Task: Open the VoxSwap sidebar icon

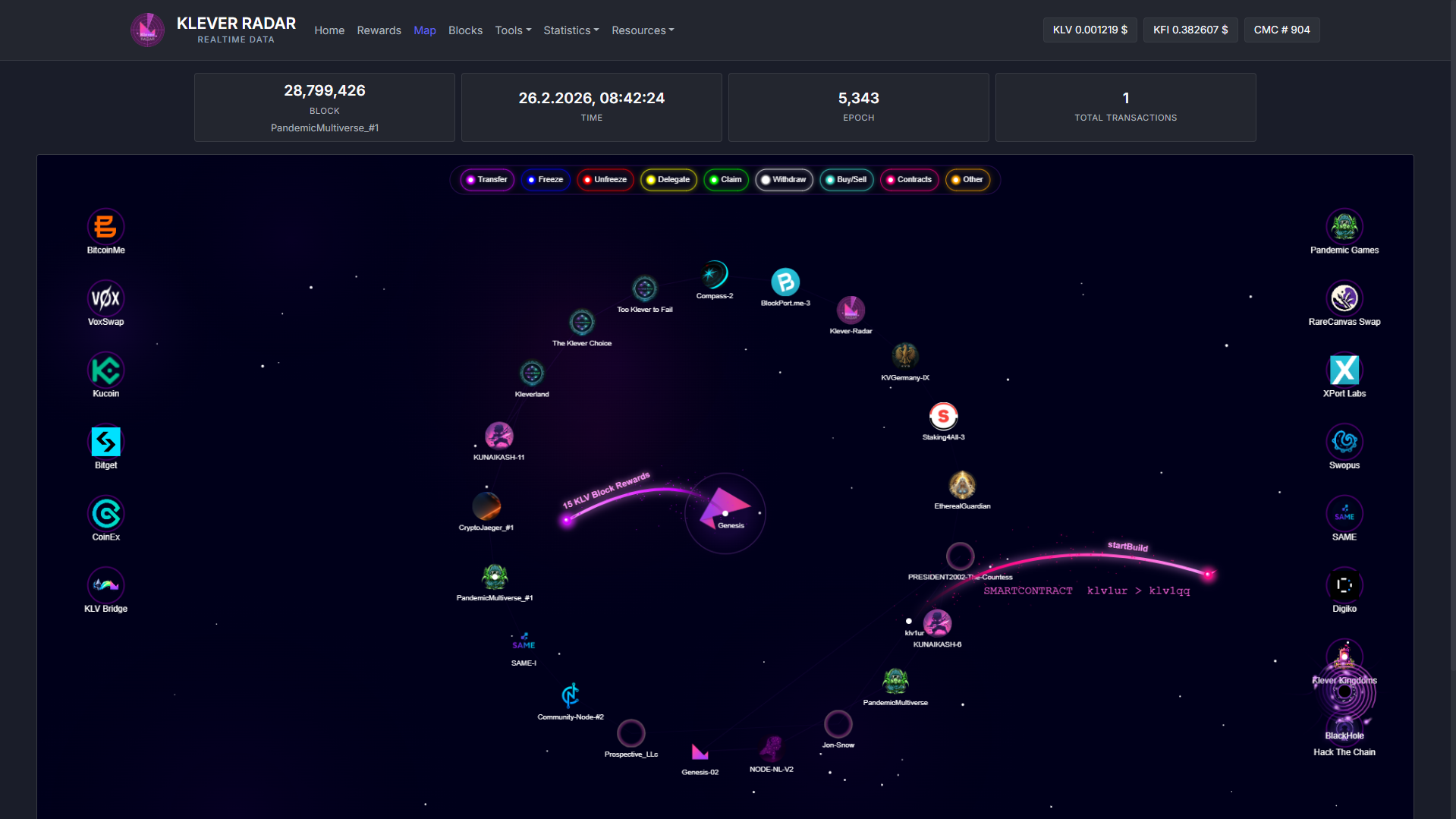Action: pyautogui.click(x=105, y=298)
